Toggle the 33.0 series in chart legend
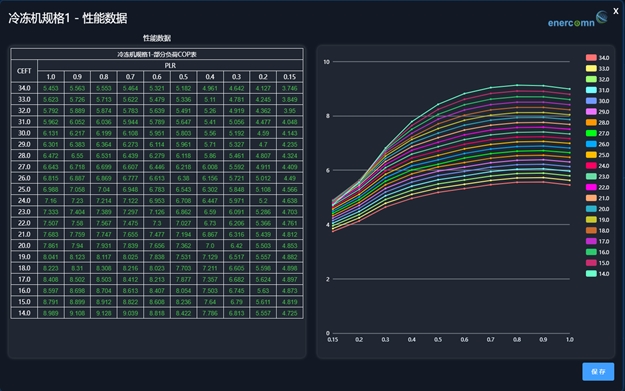This screenshot has width=625, height=391. pos(597,69)
